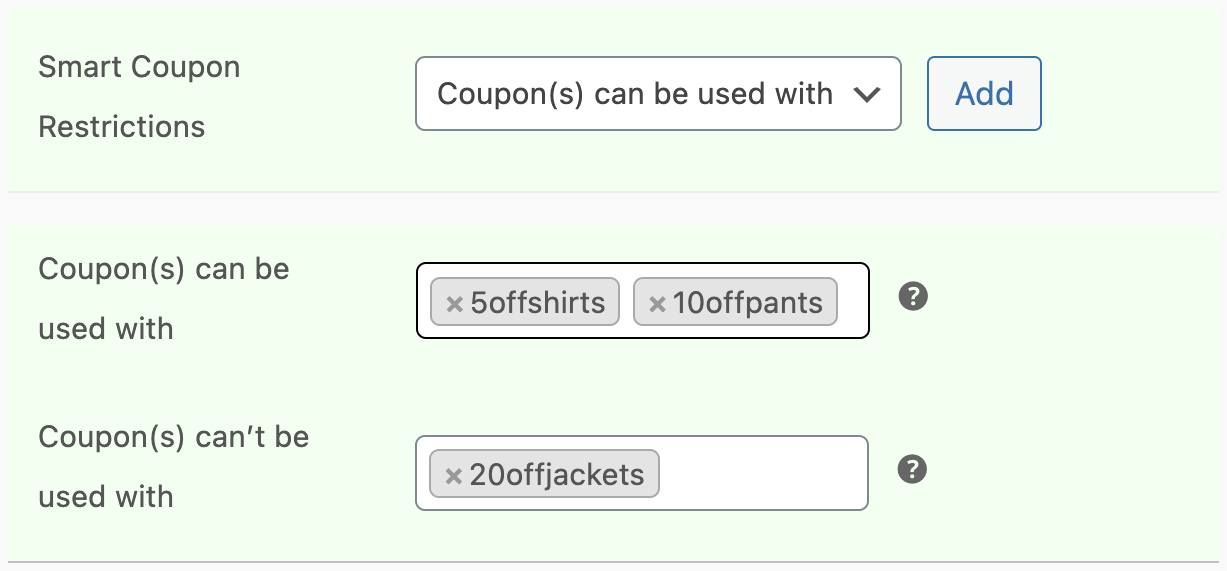Click empty space right of 10offpants tag

(853, 302)
